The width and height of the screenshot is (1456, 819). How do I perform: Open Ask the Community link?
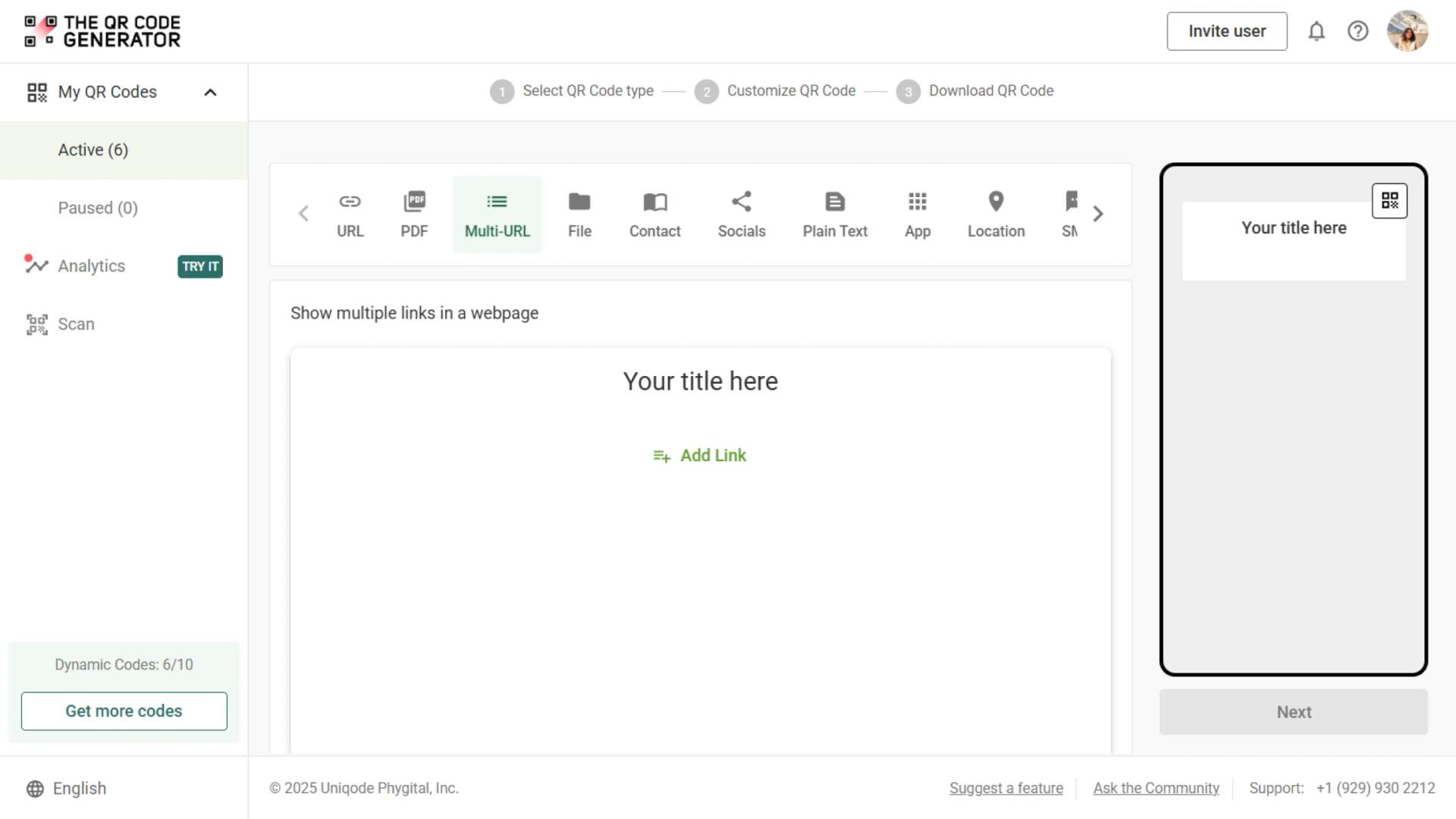[x=1156, y=788]
